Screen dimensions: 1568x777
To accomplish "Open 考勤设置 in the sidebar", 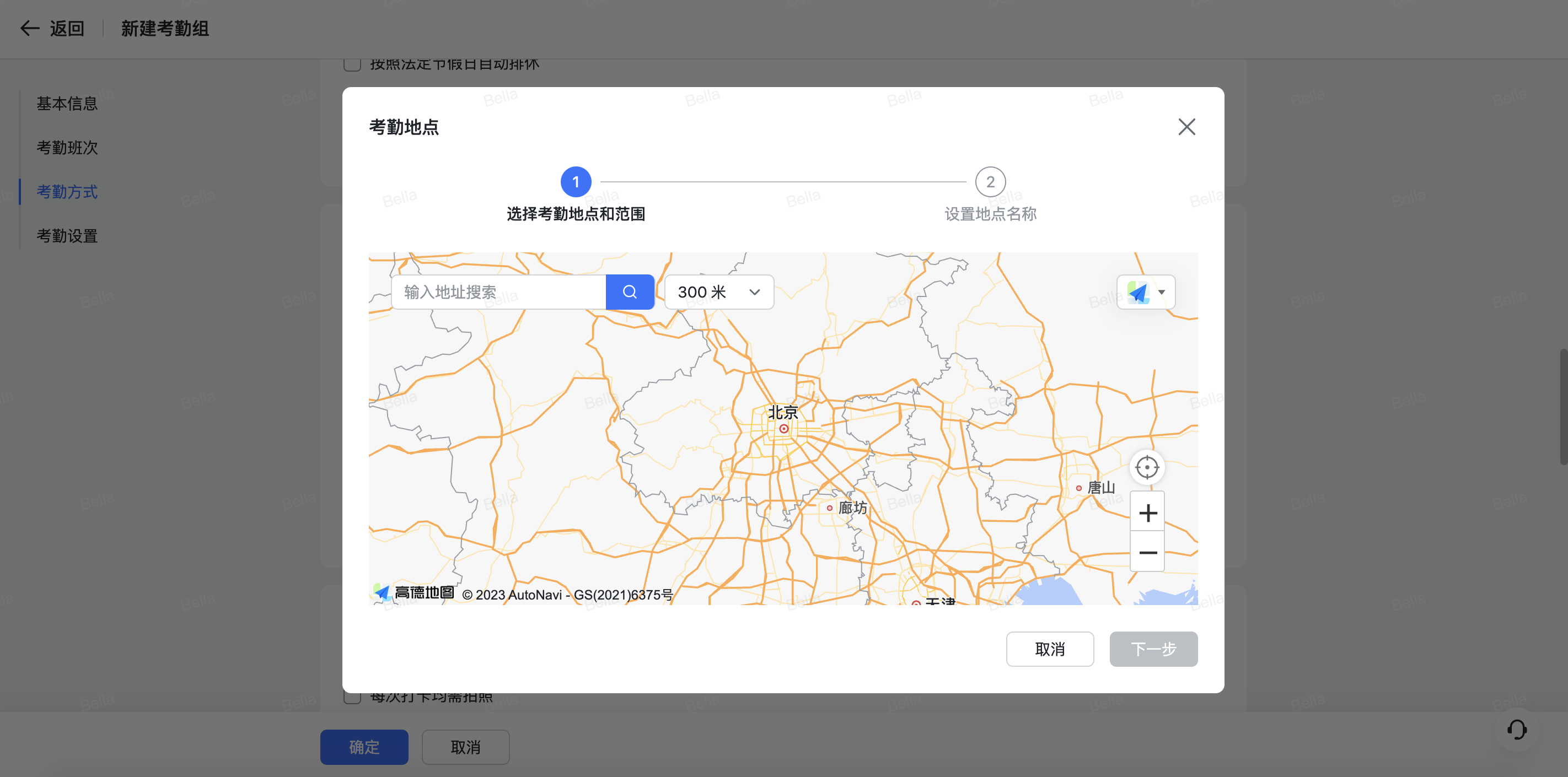I will (67, 235).
